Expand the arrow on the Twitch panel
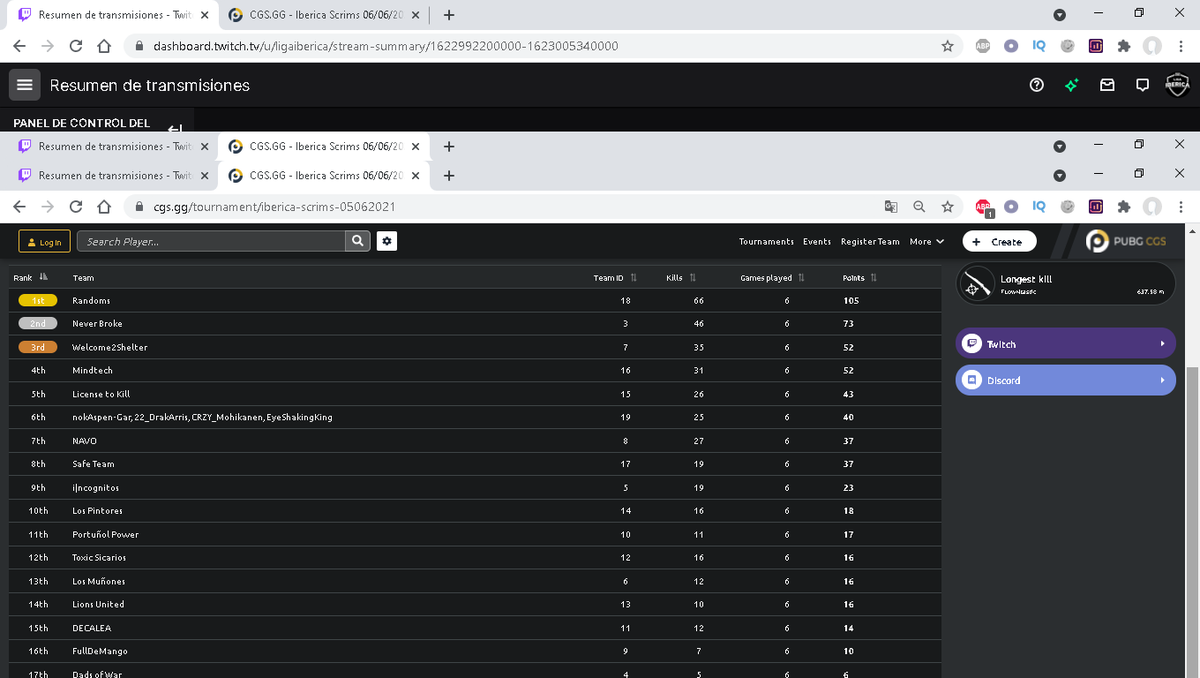 1162,344
